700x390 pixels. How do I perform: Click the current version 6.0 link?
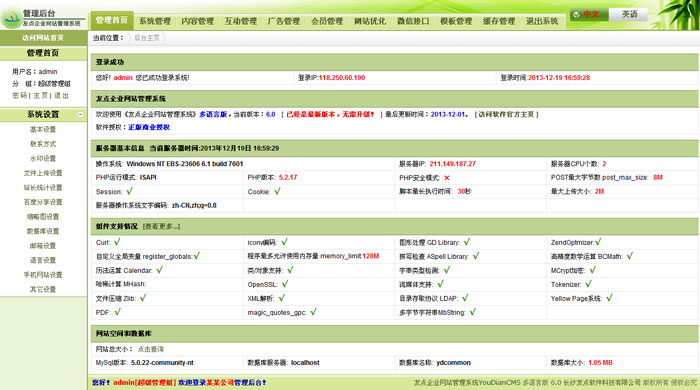click(x=271, y=114)
